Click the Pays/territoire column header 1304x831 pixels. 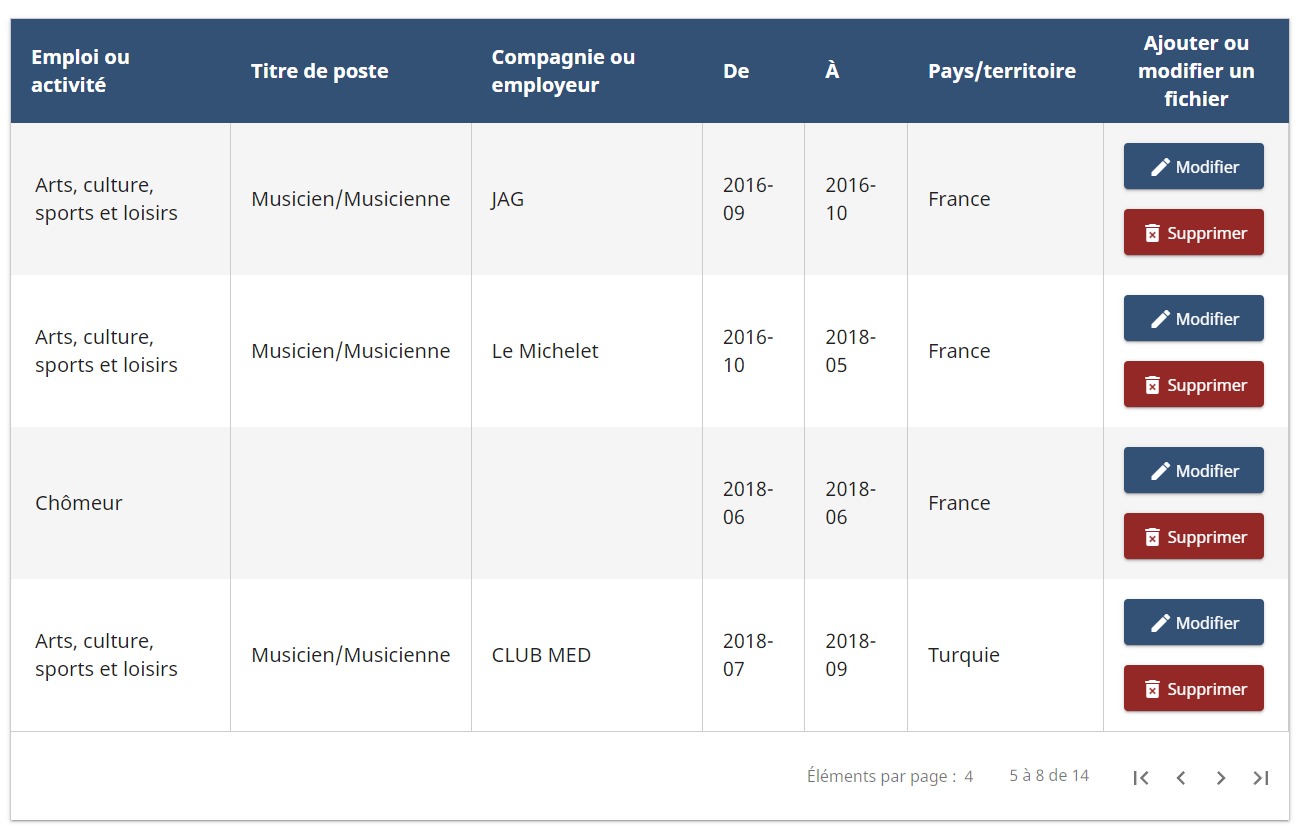tap(1002, 71)
